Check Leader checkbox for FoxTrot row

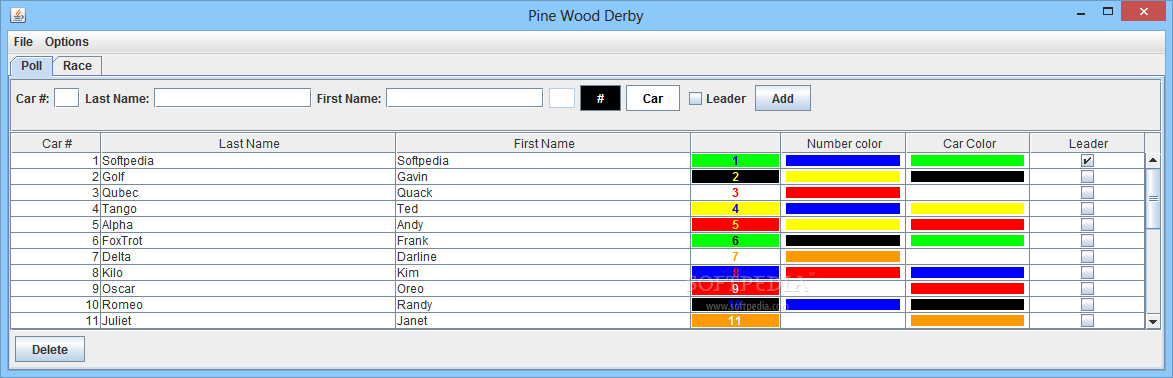[1087, 240]
